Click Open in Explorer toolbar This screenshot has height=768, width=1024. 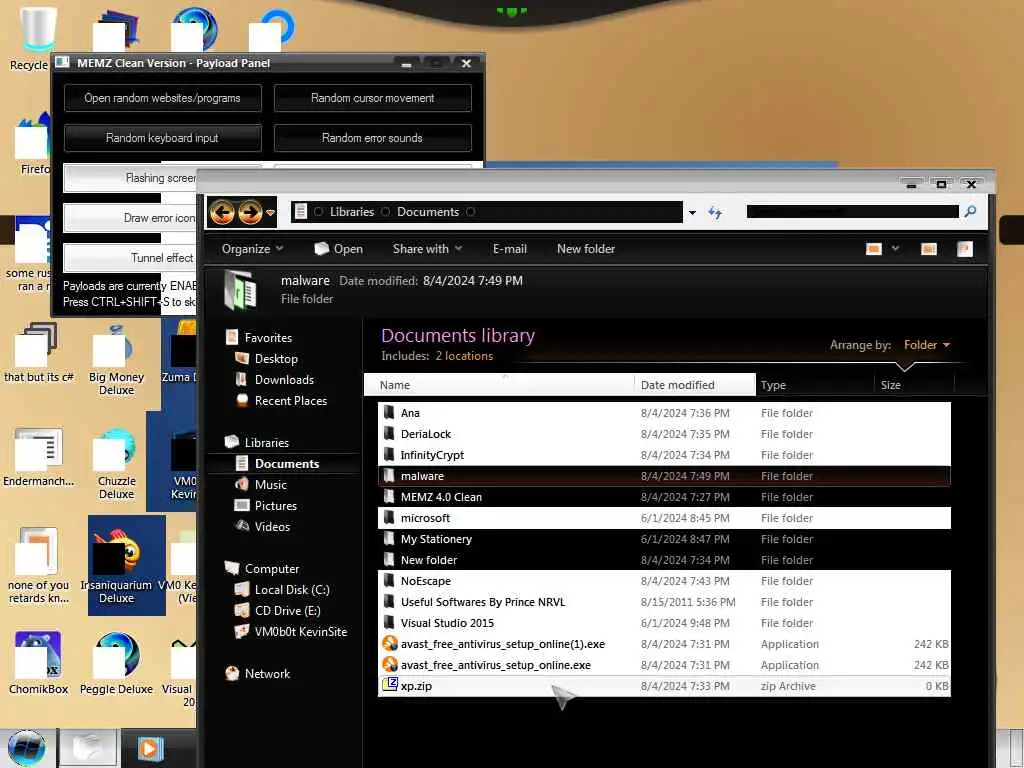[338, 249]
